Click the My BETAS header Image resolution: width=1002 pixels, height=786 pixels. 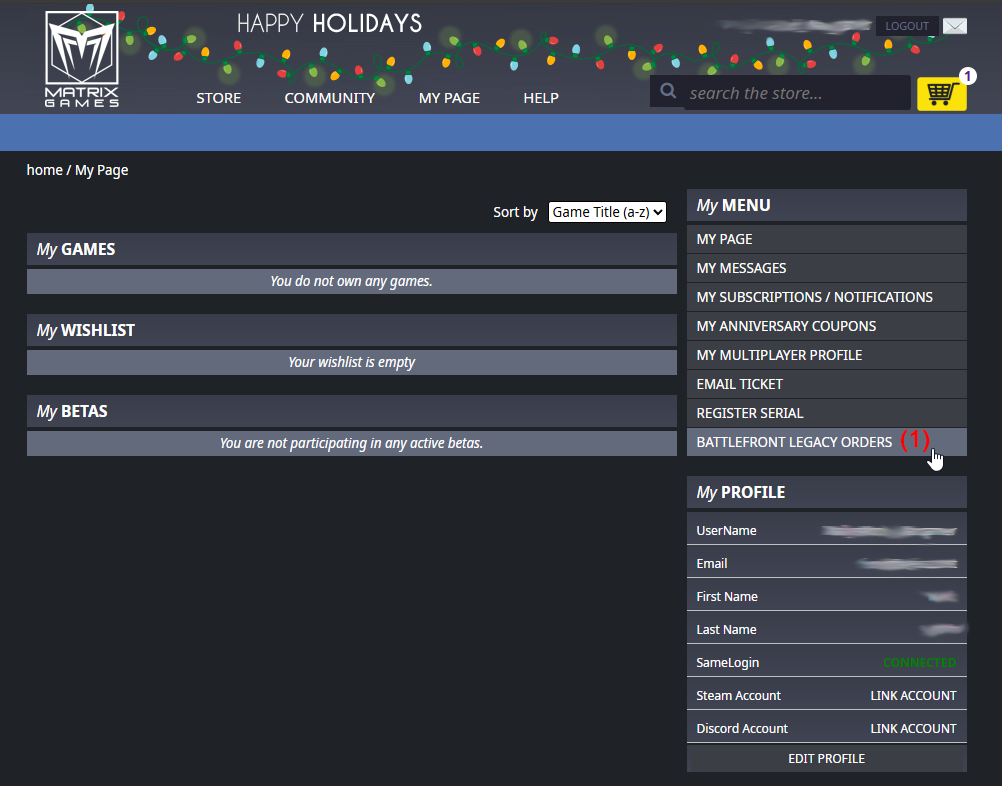coord(351,411)
